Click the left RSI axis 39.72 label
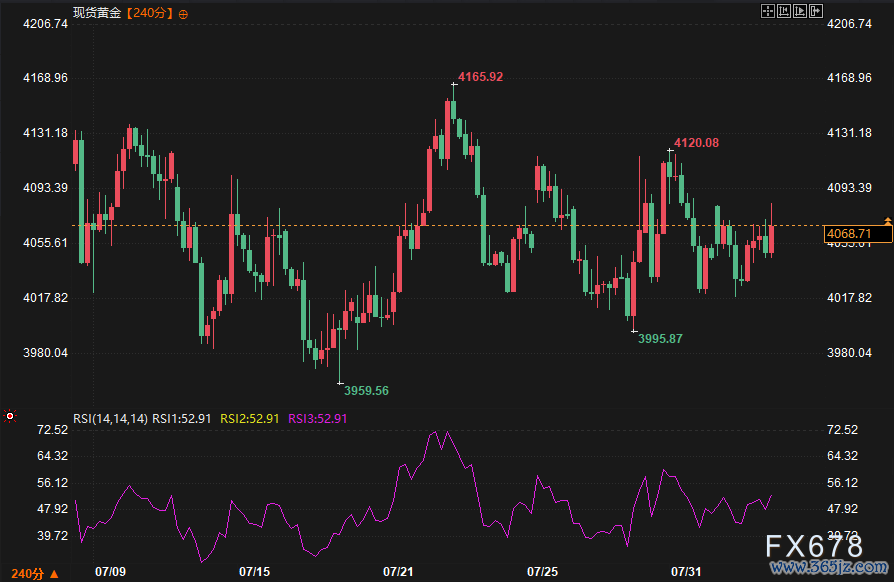This screenshot has width=894, height=582. pyautogui.click(x=52, y=536)
